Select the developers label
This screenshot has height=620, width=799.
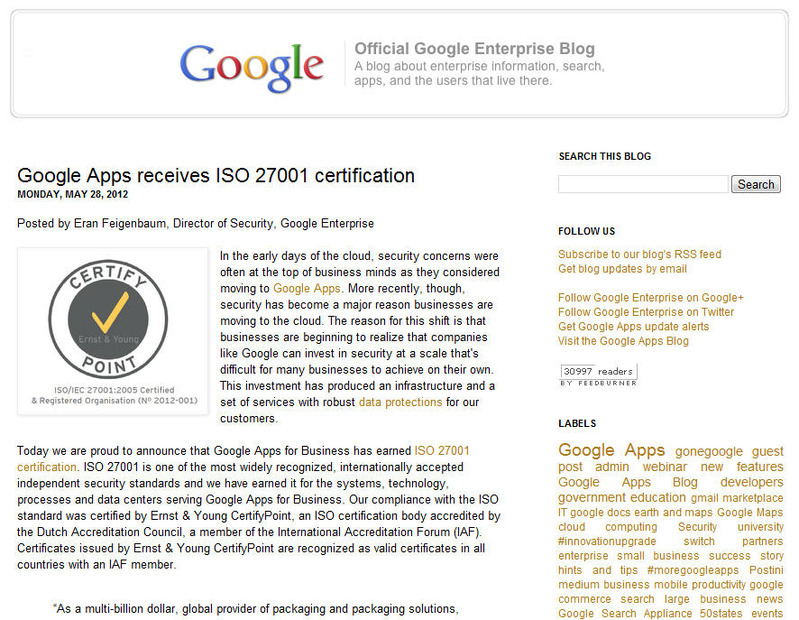[x=752, y=482]
